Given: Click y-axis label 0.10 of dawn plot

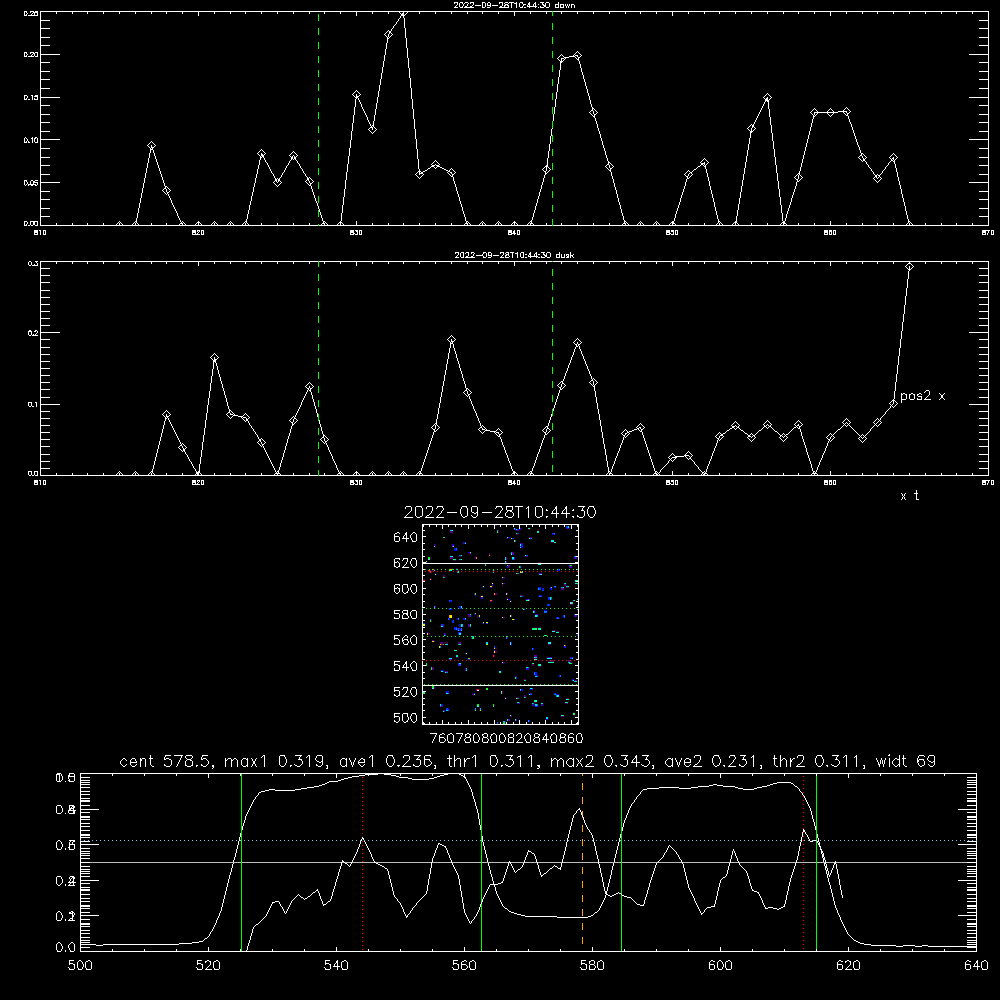Looking at the screenshot, I should click(31, 140).
